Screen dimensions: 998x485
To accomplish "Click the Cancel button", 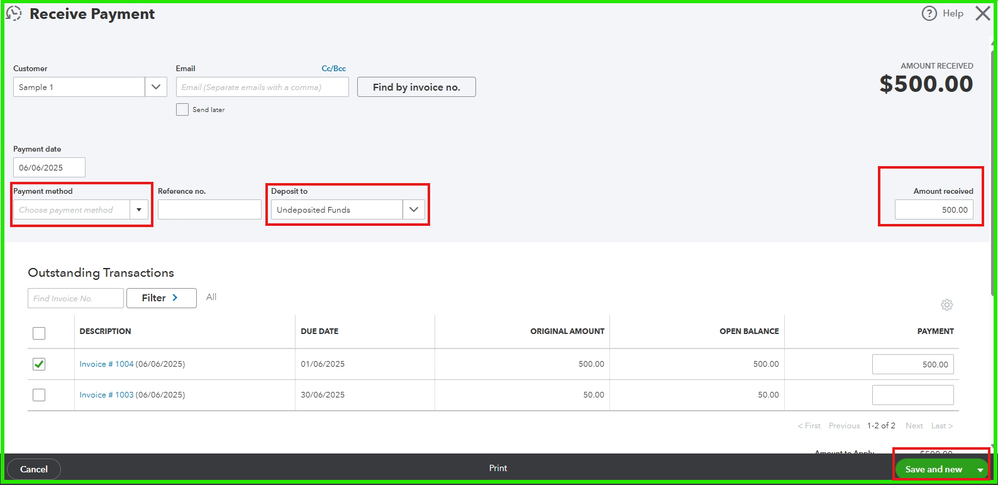I will point(34,469).
